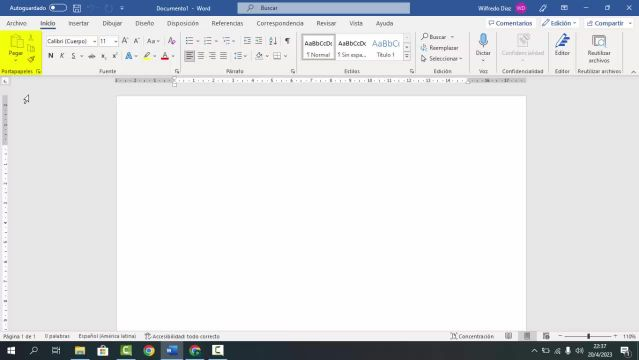Open Microsoft Store from taskbar
This screenshot has height=360, width=639.
tap(103, 351)
